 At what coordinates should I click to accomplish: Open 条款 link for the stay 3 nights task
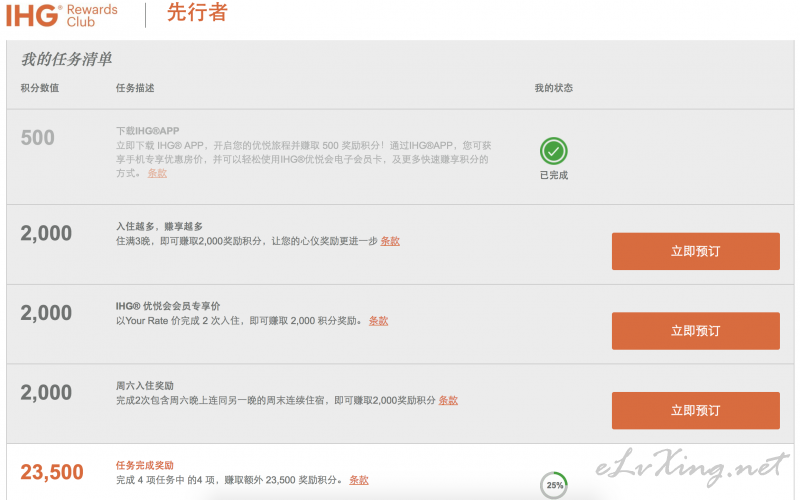[x=390, y=241]
